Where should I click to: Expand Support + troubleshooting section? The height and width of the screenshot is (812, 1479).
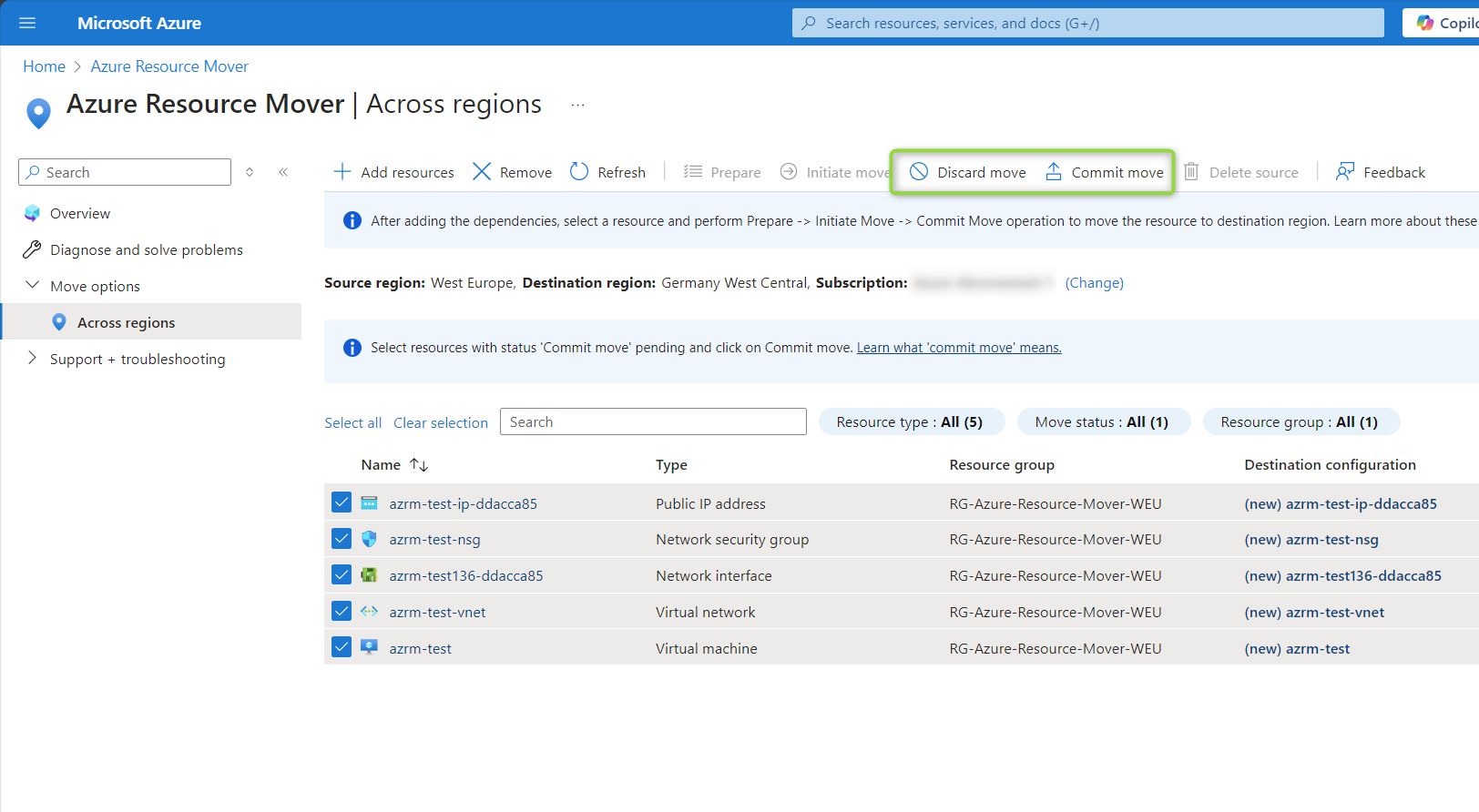tap(32, 358)
